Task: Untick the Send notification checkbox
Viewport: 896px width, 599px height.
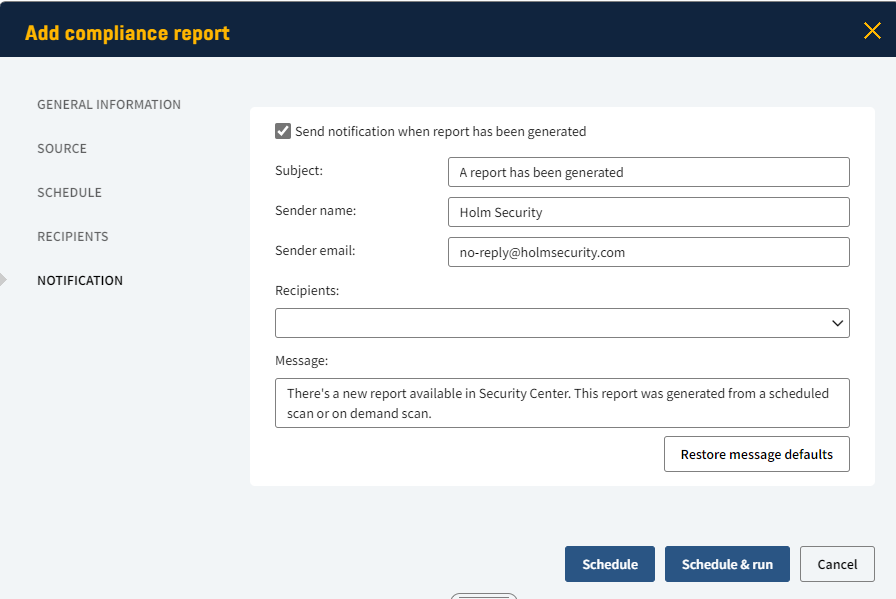Action: point(283,131)
